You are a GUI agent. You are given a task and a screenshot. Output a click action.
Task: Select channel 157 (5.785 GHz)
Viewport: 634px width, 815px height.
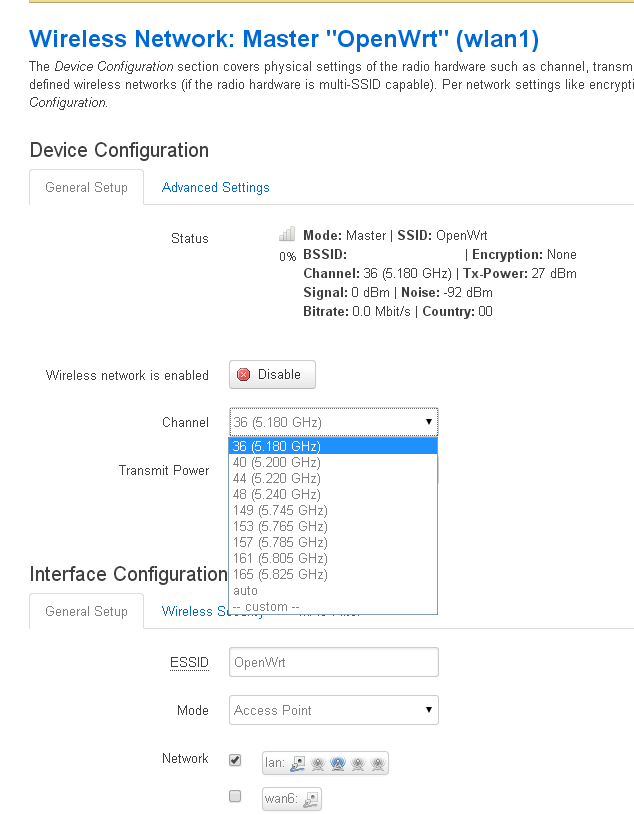333,543
